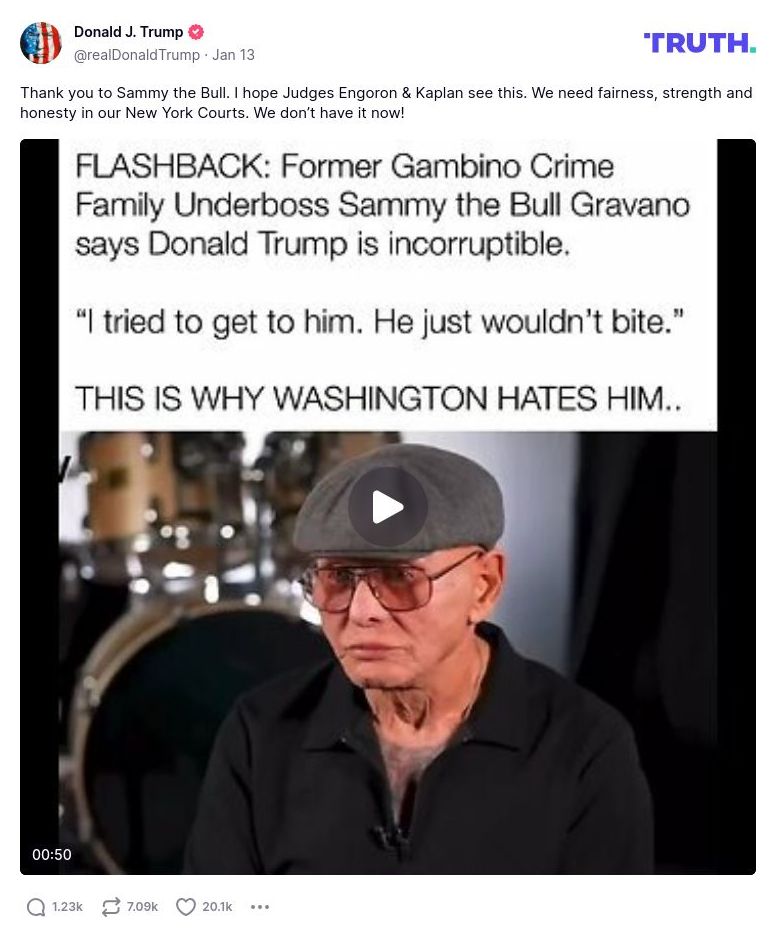Click the @realDonaldTrump handle
Viewport: 777px width, 937px height.
pyautogui.click(x=137, y=54)
